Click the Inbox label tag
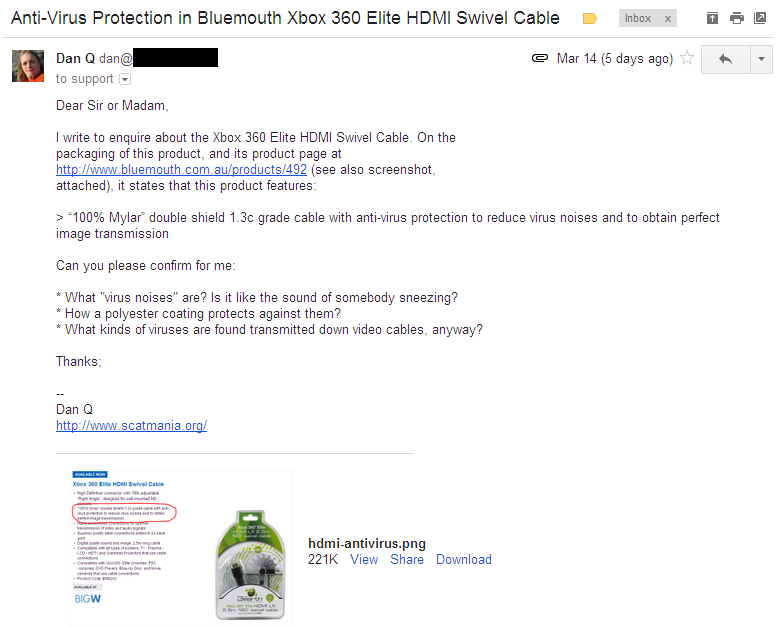This screenshot has width=776, height=629. click(x=638, y=18)
